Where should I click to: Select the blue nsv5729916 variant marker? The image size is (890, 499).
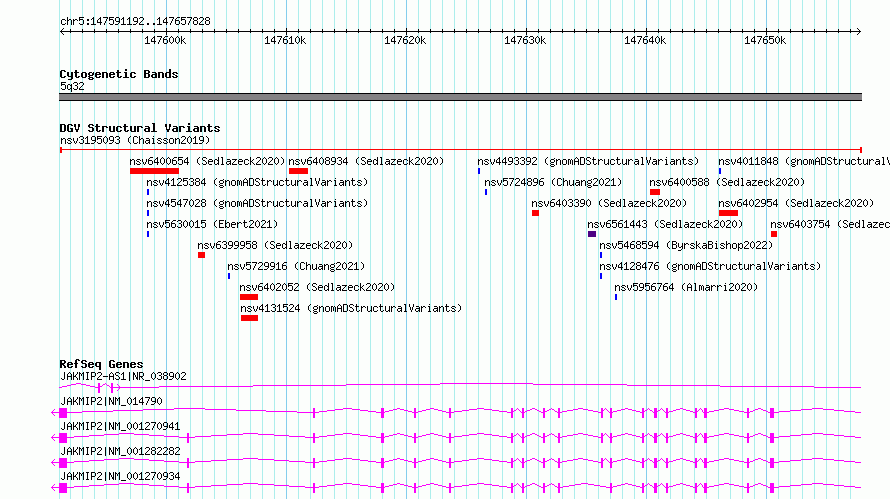[229, 276]
